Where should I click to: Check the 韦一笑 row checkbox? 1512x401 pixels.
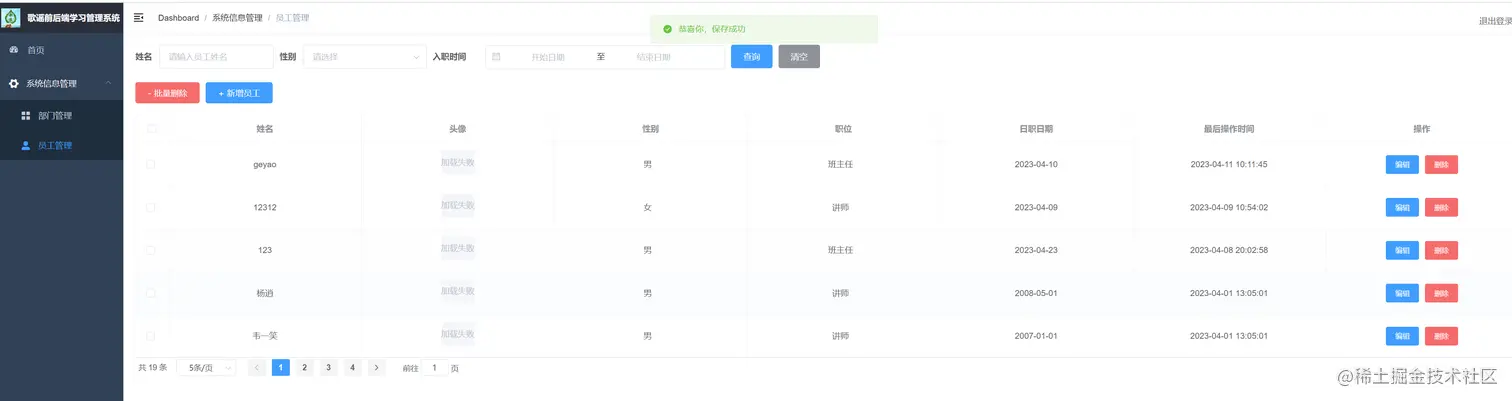[x=151, y=336]
